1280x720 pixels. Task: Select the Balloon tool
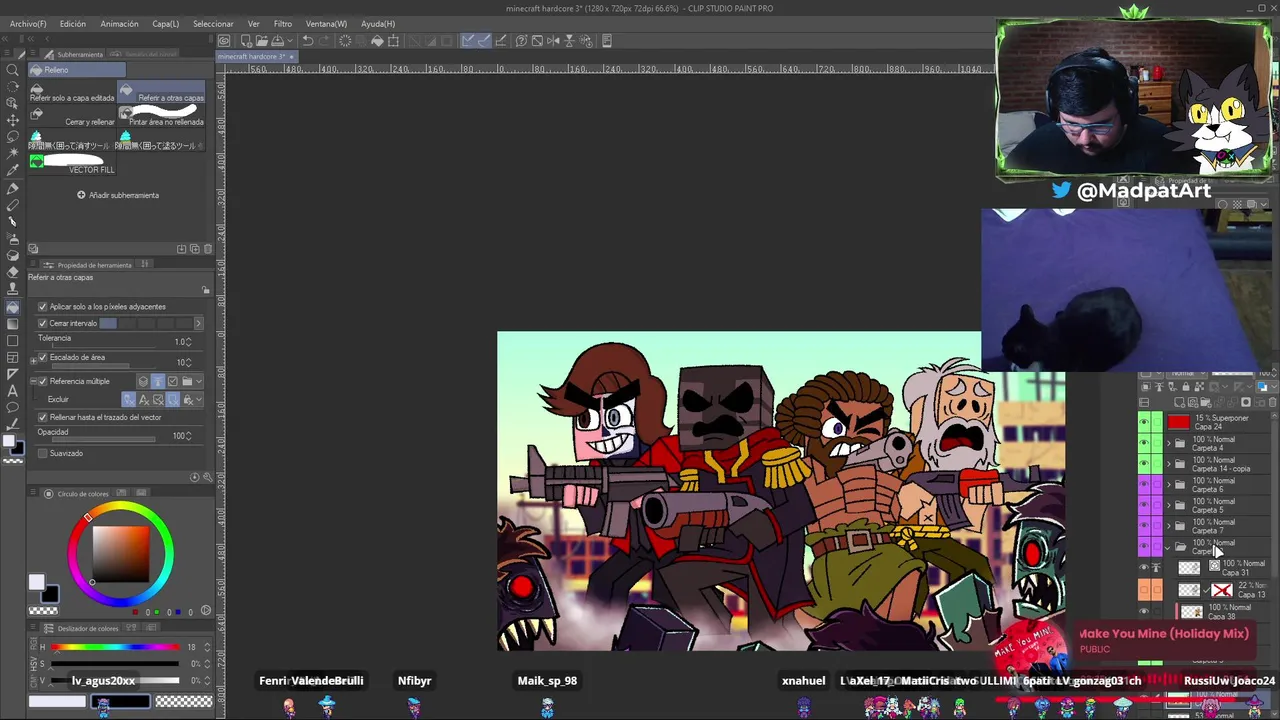(13, 407)
